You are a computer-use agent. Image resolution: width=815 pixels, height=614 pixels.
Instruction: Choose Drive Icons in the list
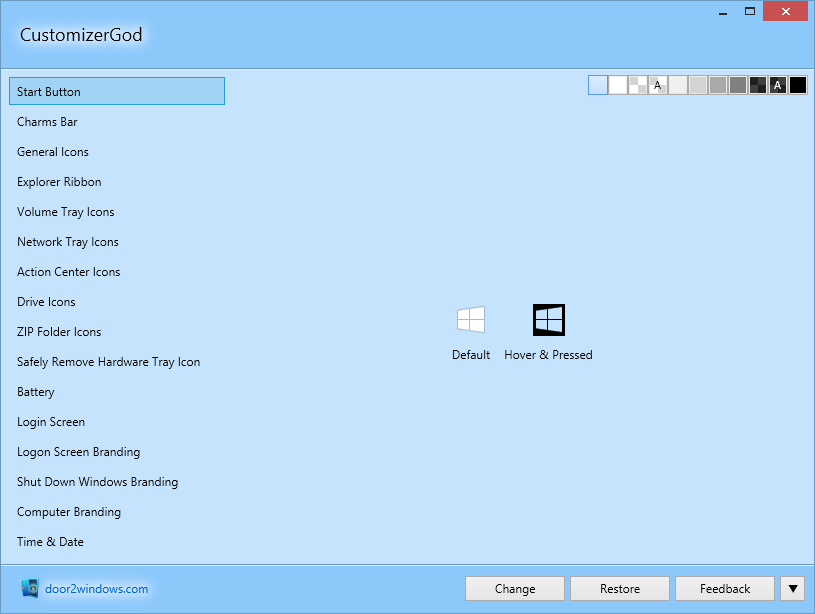point(117,302)
